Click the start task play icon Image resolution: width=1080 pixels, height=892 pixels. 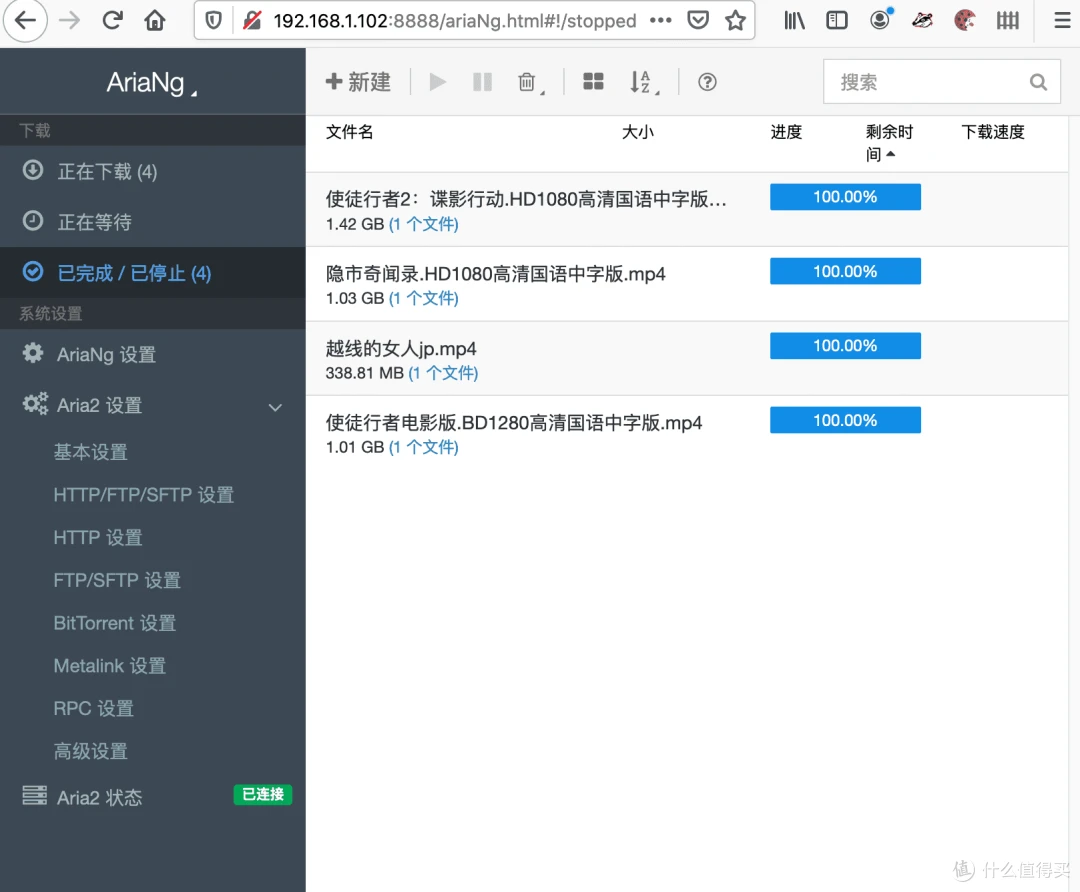[x=437, y=82]
